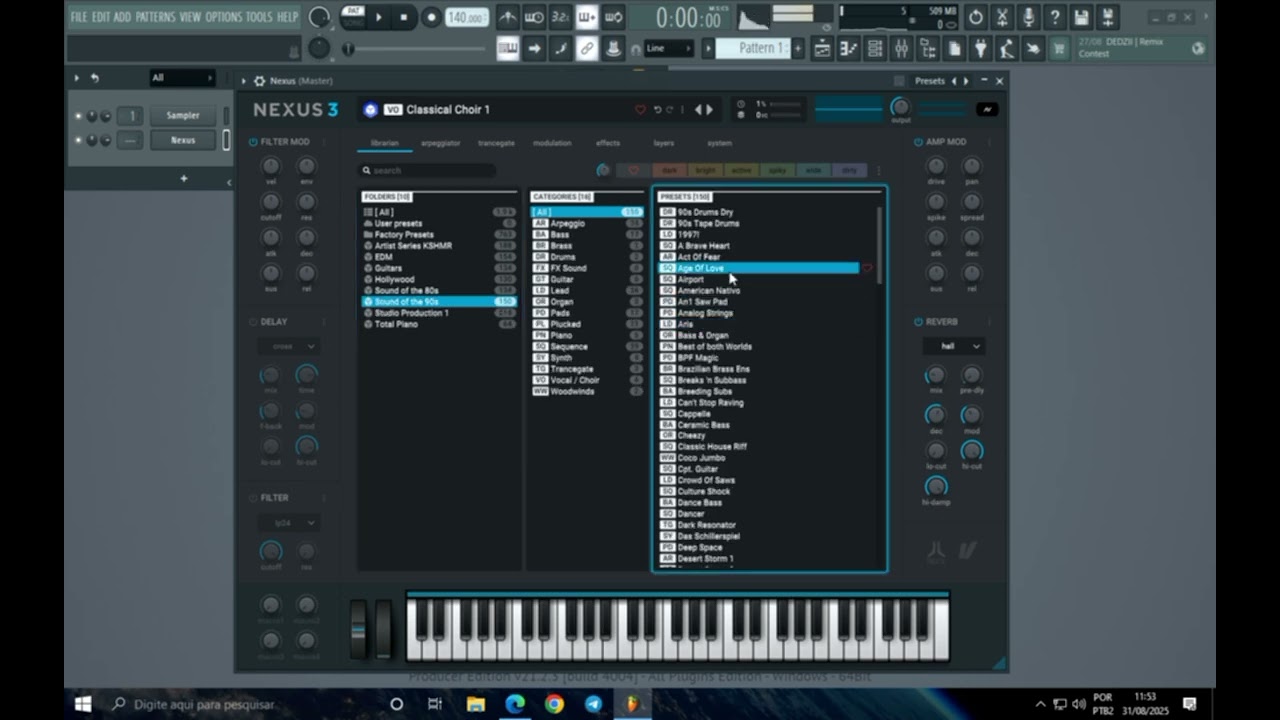This screenshot has width=1280, height=720.
Task: Open the channel rack icon
Action: (875, 48)
